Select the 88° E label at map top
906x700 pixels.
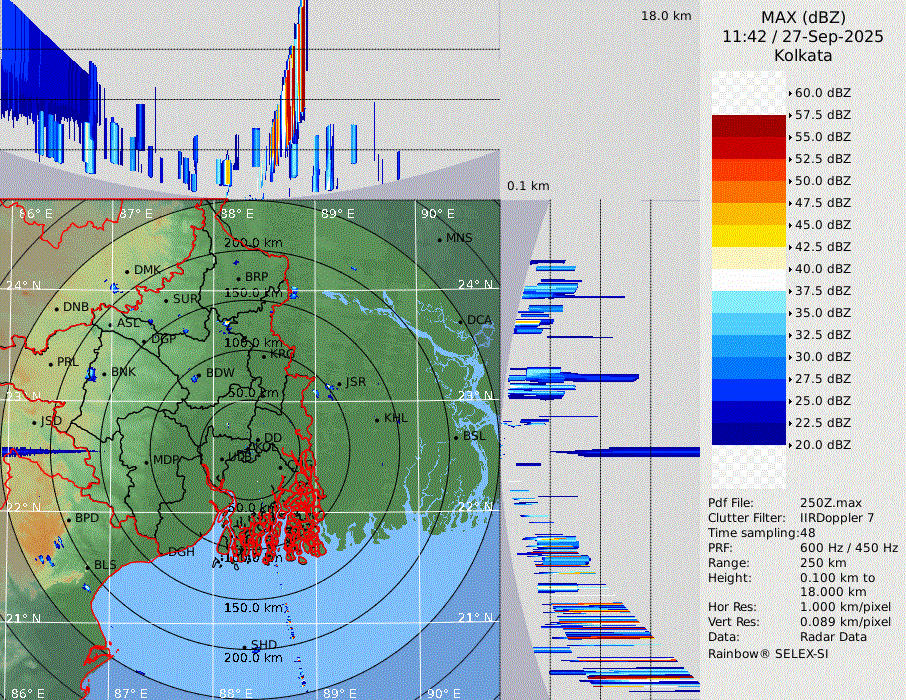237,214
